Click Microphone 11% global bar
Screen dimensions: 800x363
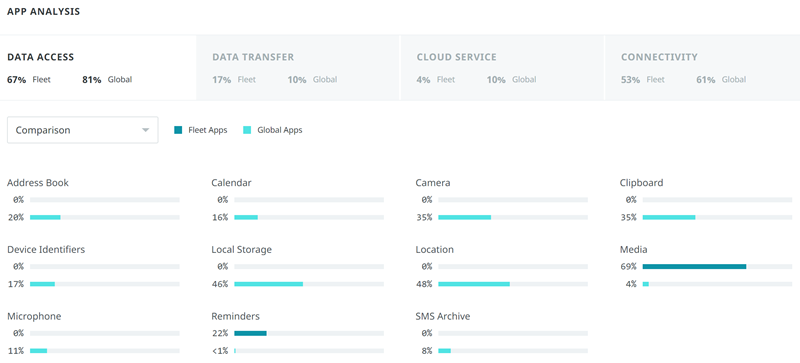[x=38, y=351]
